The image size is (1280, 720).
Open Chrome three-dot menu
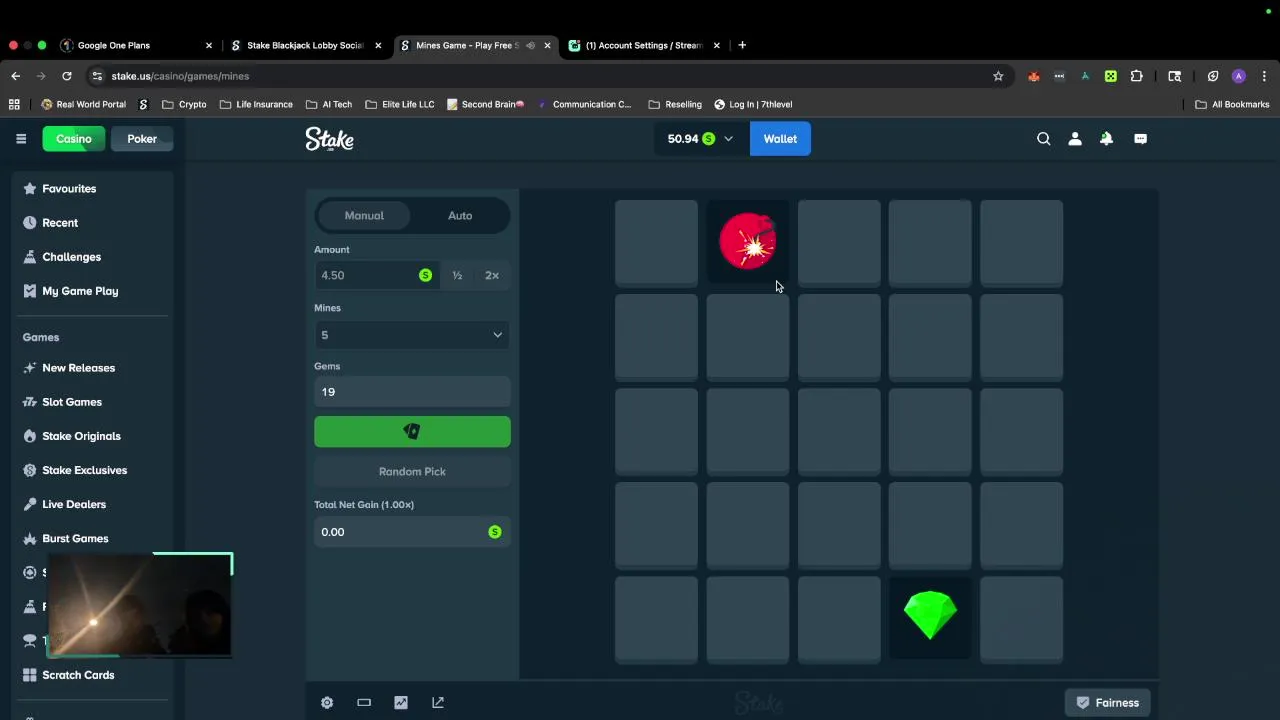[x=1264, y=76]
